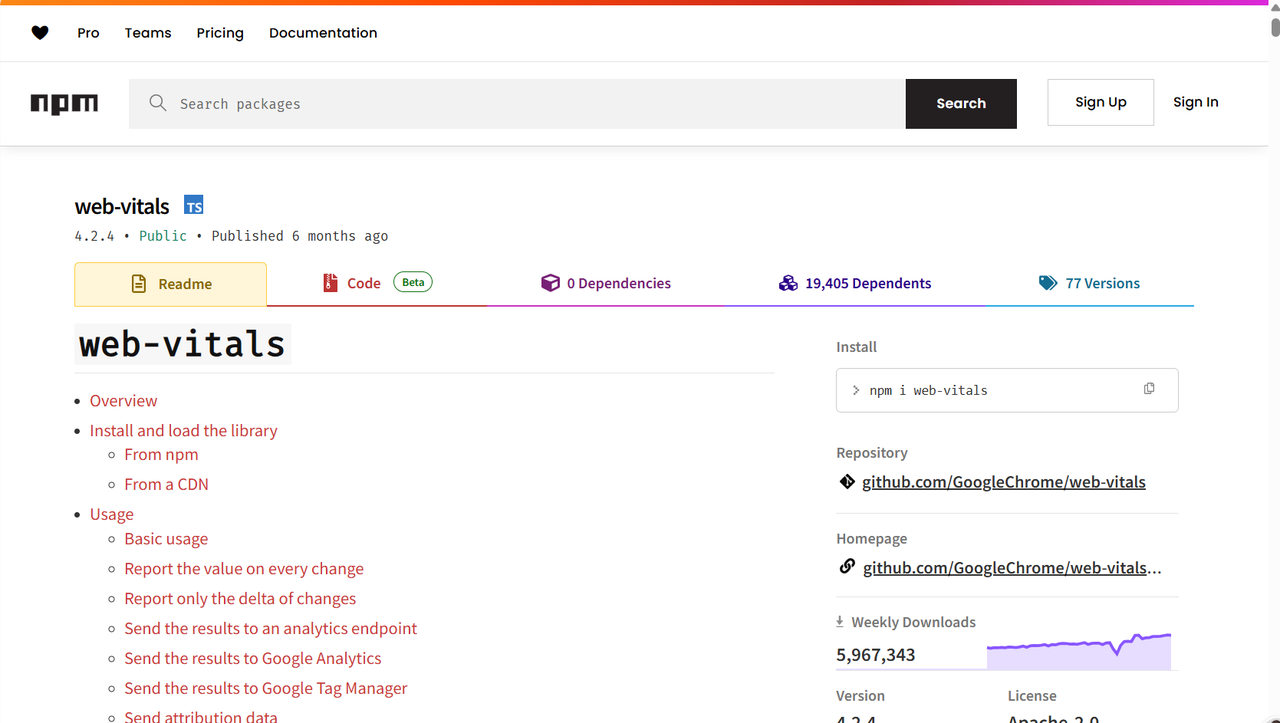This screenshot has width=1280, height=723.
Task: Open Send the results to Google Tag Manager
Action: [266, 688]
